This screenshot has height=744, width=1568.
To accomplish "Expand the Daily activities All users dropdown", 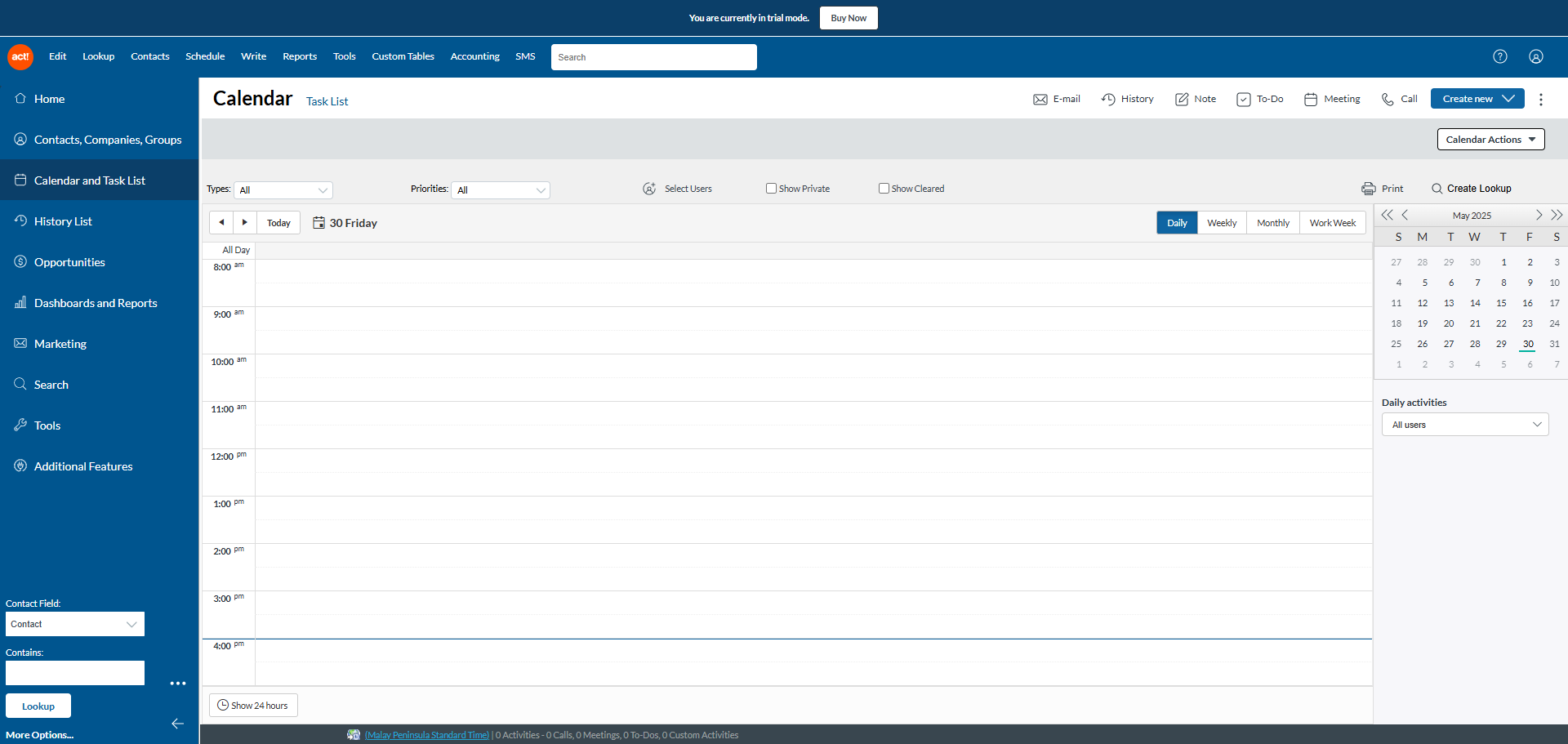I will point(1464,425).
